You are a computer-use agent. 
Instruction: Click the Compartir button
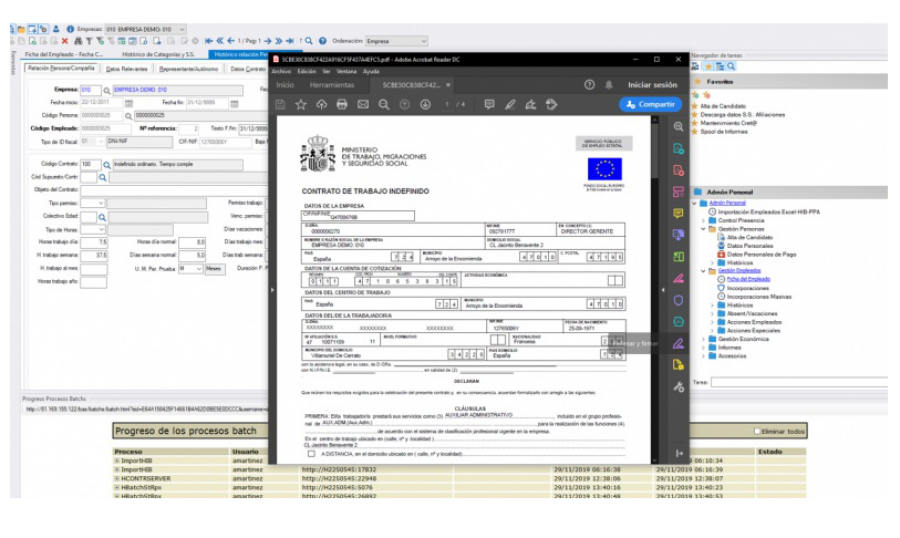click(650, 104)
